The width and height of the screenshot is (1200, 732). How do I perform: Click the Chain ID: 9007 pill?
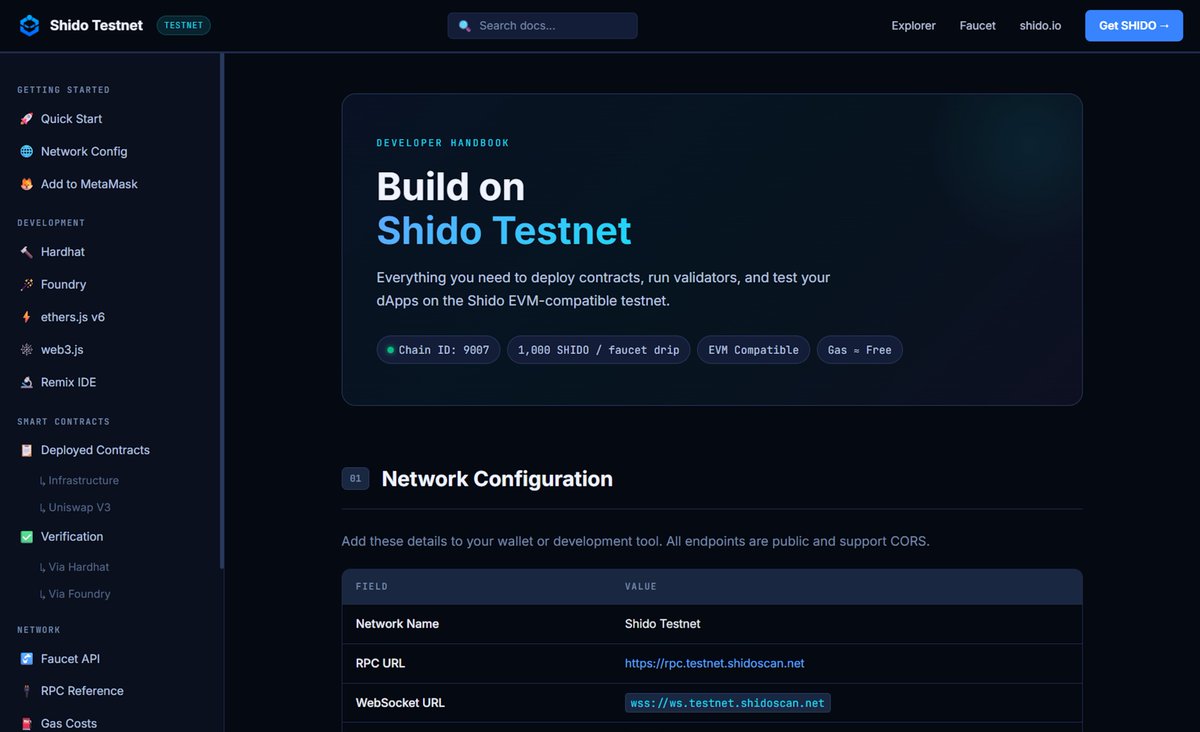438,350
